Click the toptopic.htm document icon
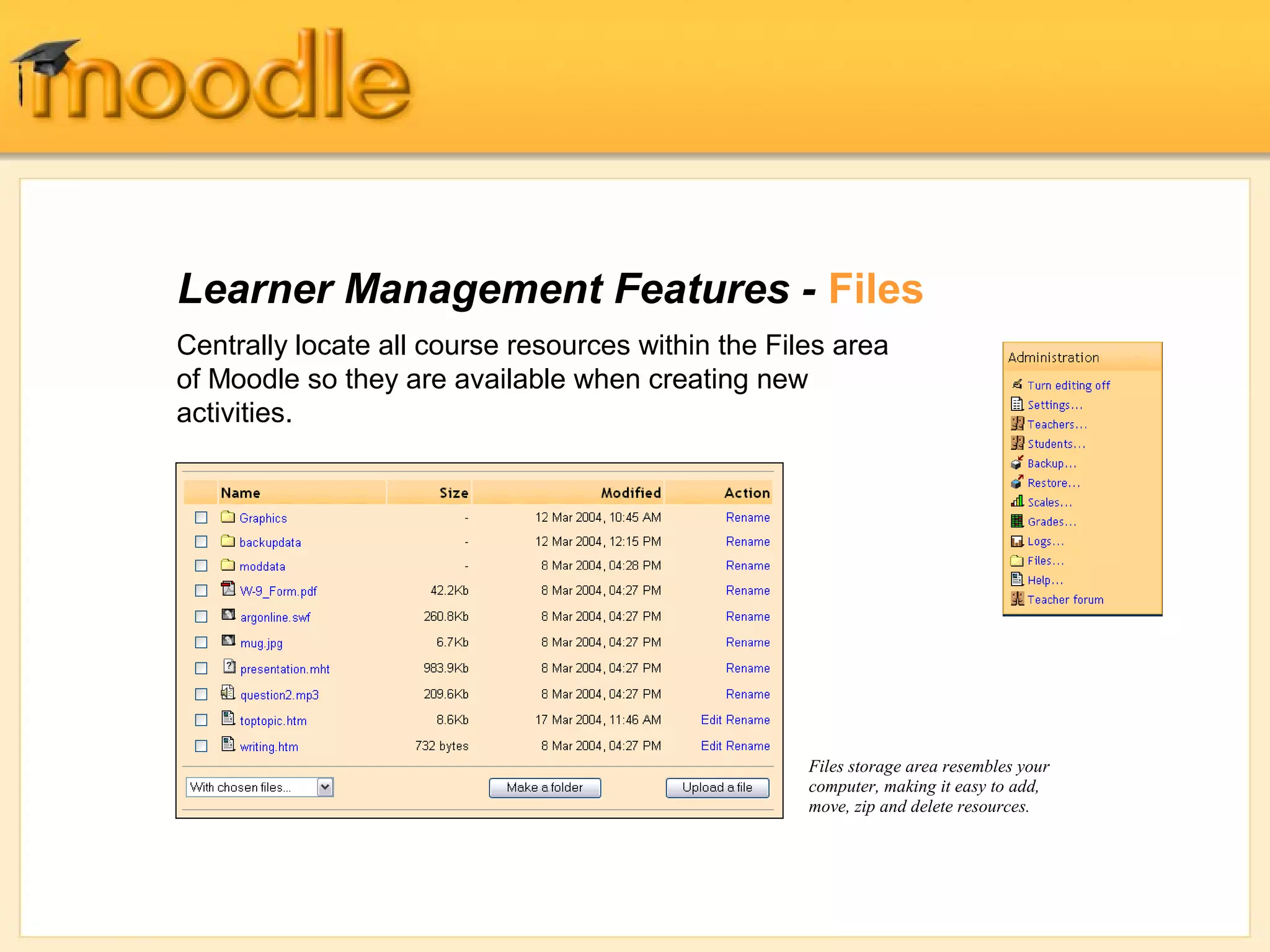The image size is (1270, 952). (228, 718)
